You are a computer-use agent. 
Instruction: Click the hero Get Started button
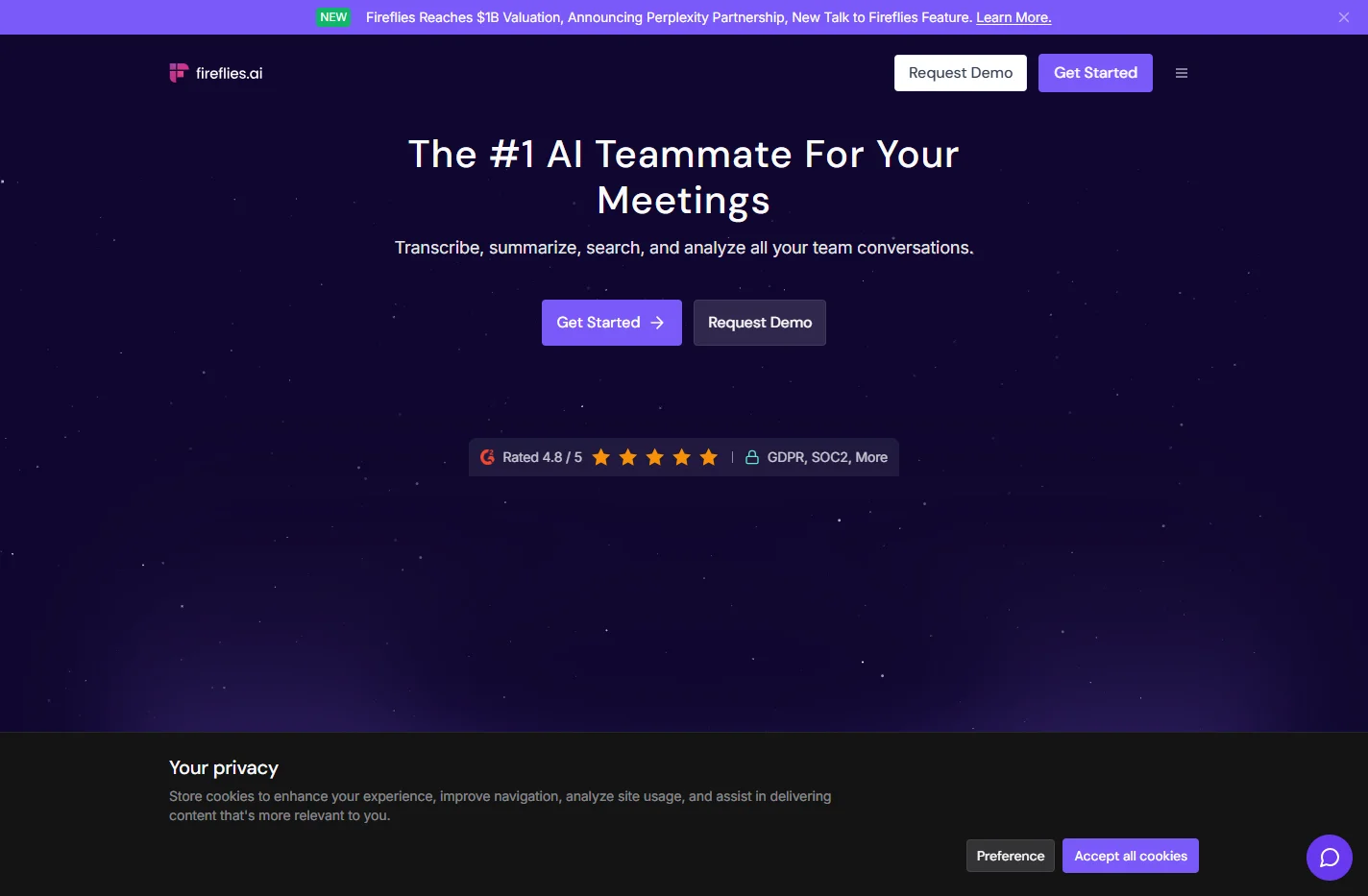pyautogui.click(x=612, y=323)
